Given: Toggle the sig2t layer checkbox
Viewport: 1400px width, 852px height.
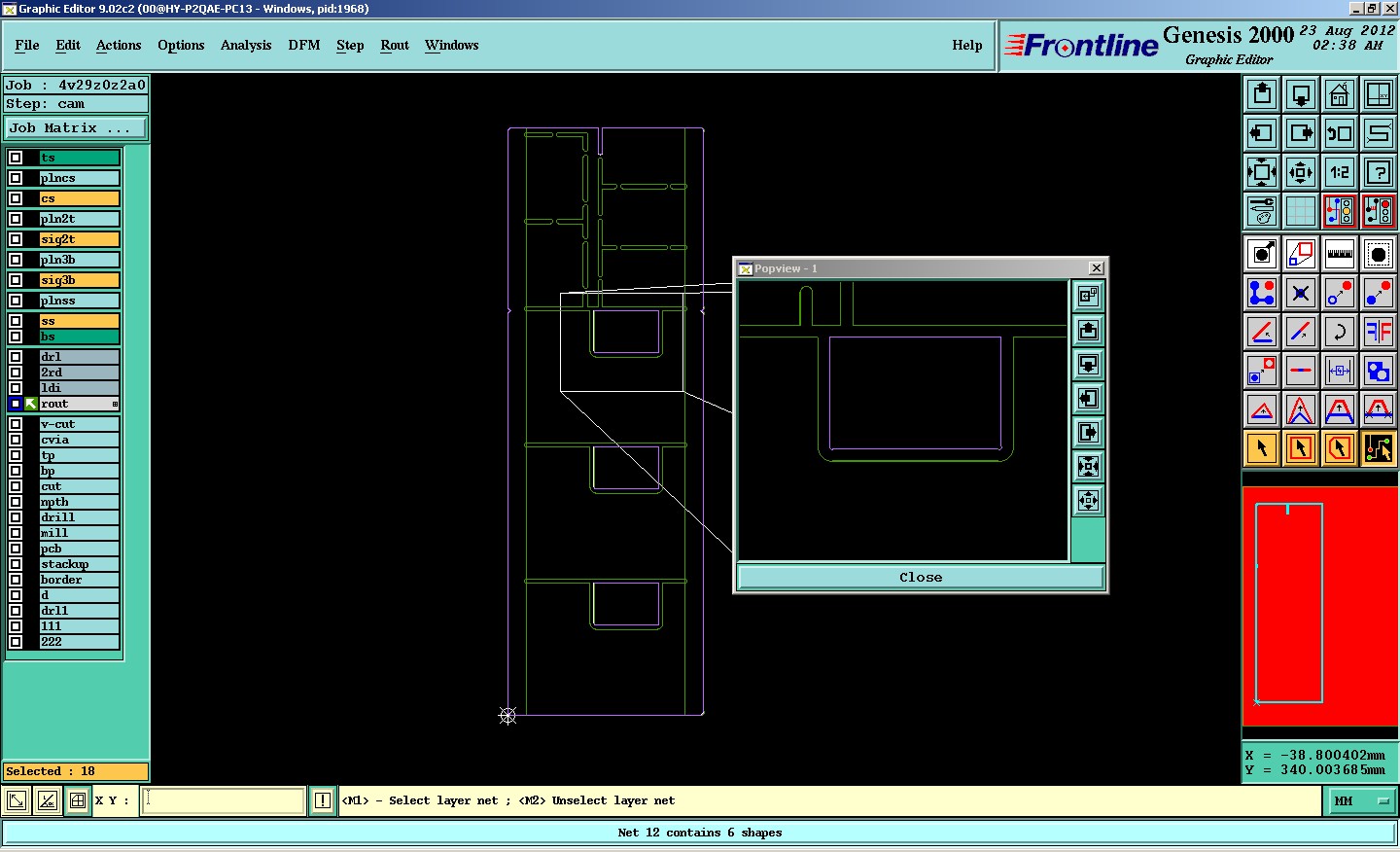Looking at the screenshot, I should [16, 239].
